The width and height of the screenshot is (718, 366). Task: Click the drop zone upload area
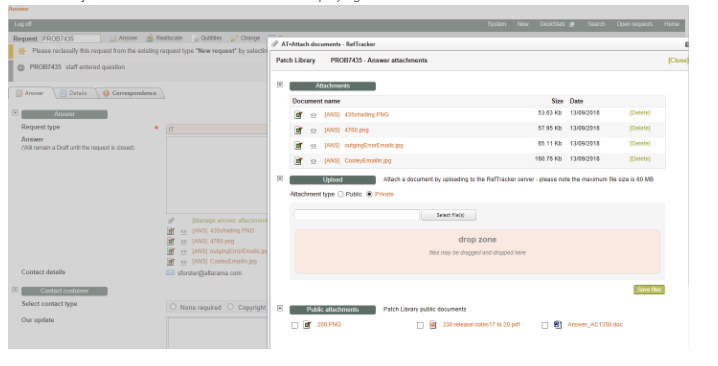477,251
